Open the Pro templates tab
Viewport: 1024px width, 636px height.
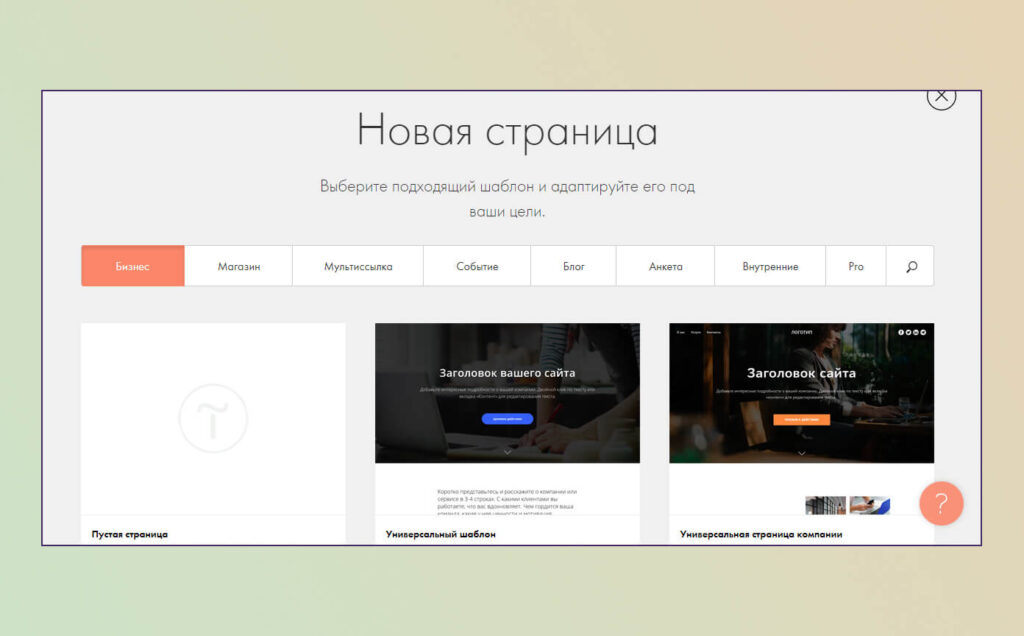click(x=856, y=266)
